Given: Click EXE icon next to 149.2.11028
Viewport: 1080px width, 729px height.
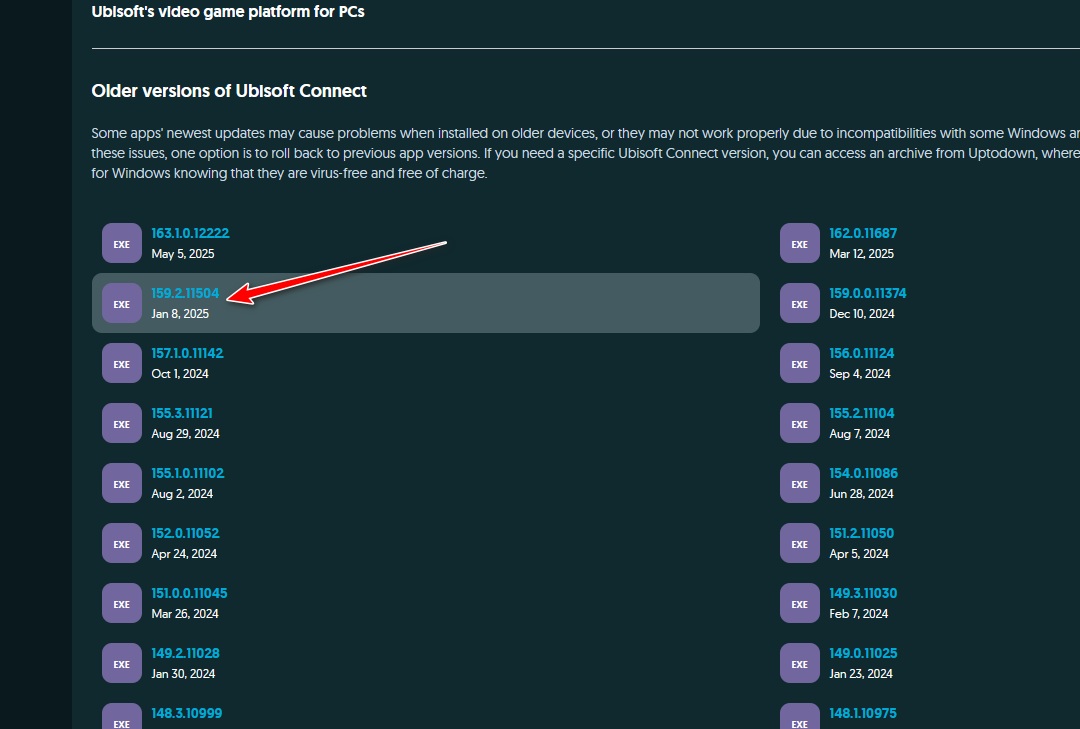Looking at the screenshot, I should [x=122, y=663].
